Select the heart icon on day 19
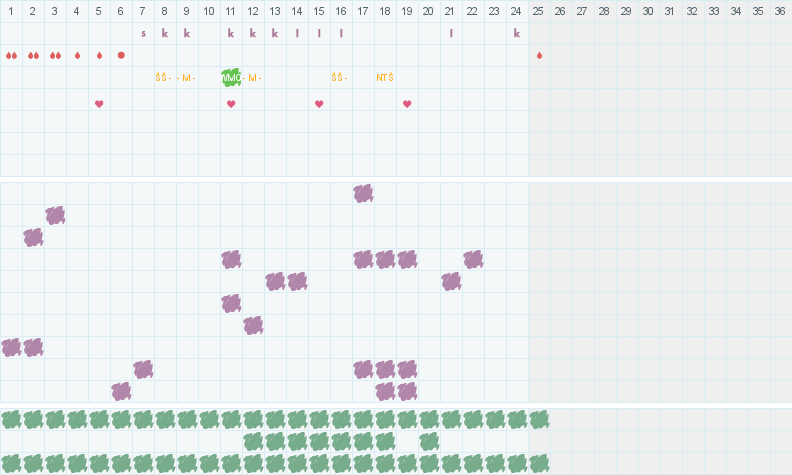This screenshot has height=475, width=792. point(407,103)
